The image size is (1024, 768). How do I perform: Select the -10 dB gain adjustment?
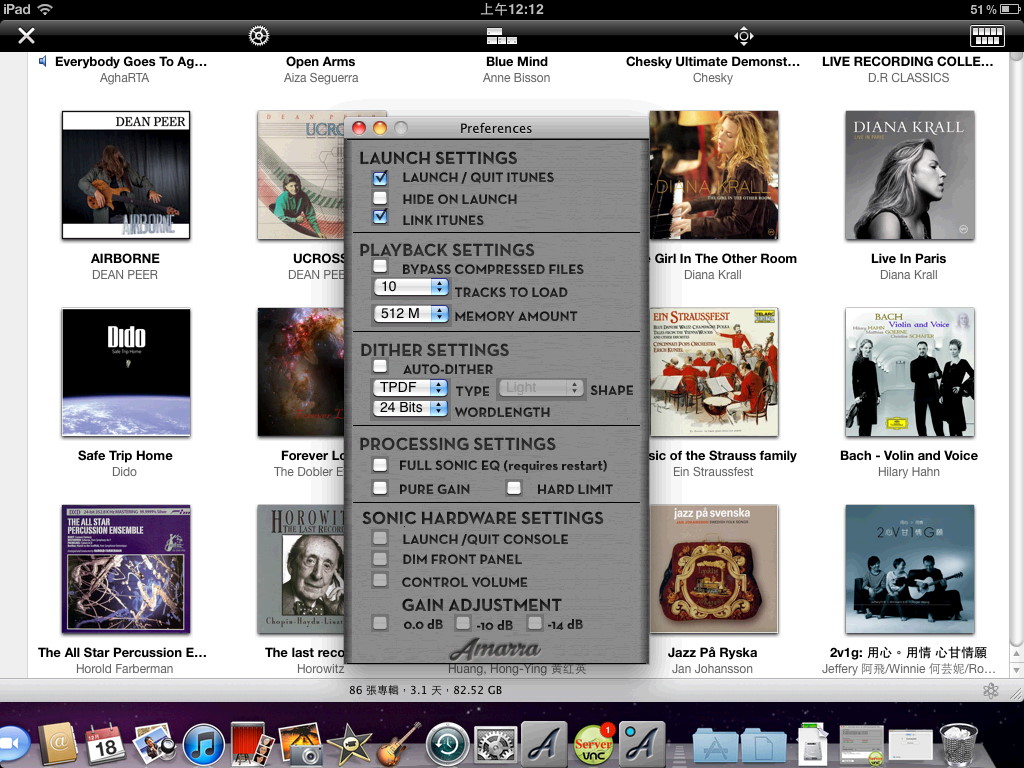(x=462, y=623)
